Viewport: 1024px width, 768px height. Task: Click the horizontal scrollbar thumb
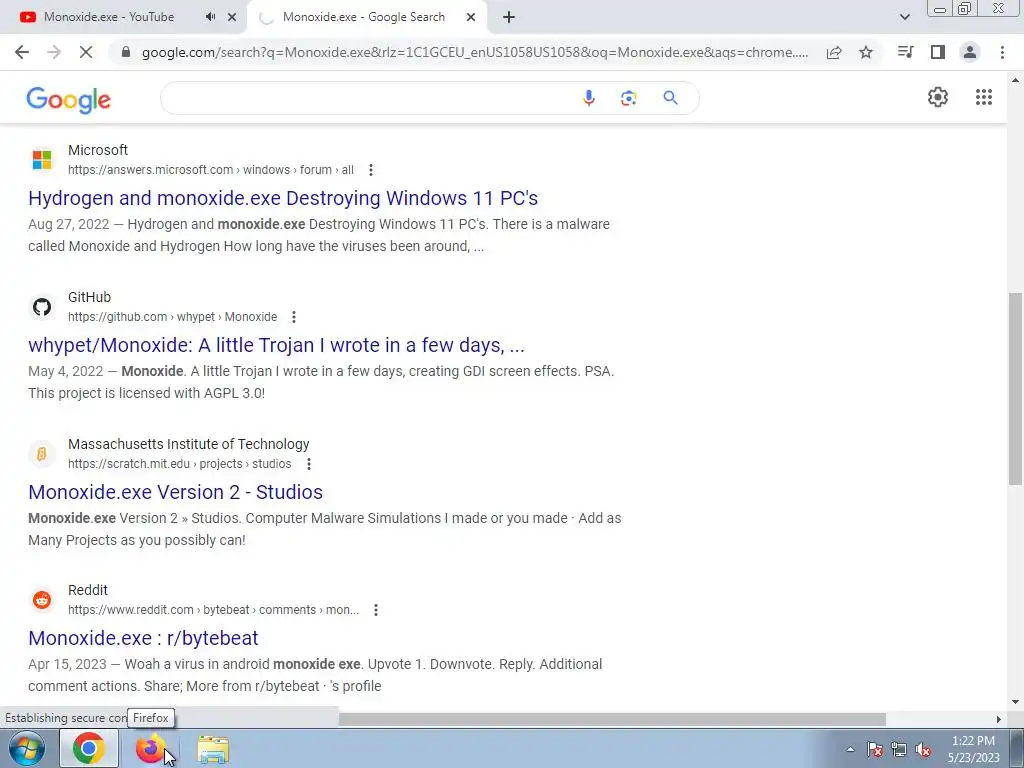pyautogui.click(x=612, y=719)
